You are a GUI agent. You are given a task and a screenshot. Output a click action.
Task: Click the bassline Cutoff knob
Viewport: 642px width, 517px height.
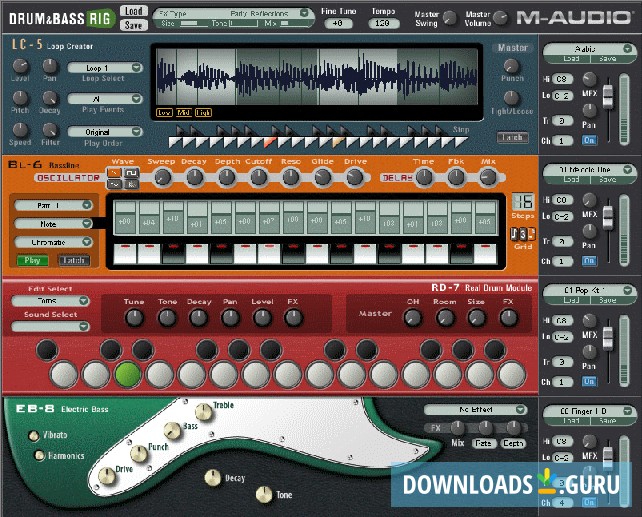258,177
